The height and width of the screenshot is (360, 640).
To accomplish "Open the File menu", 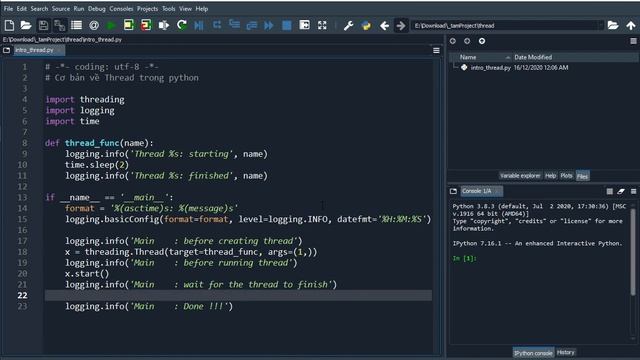I will coord(8,9).
